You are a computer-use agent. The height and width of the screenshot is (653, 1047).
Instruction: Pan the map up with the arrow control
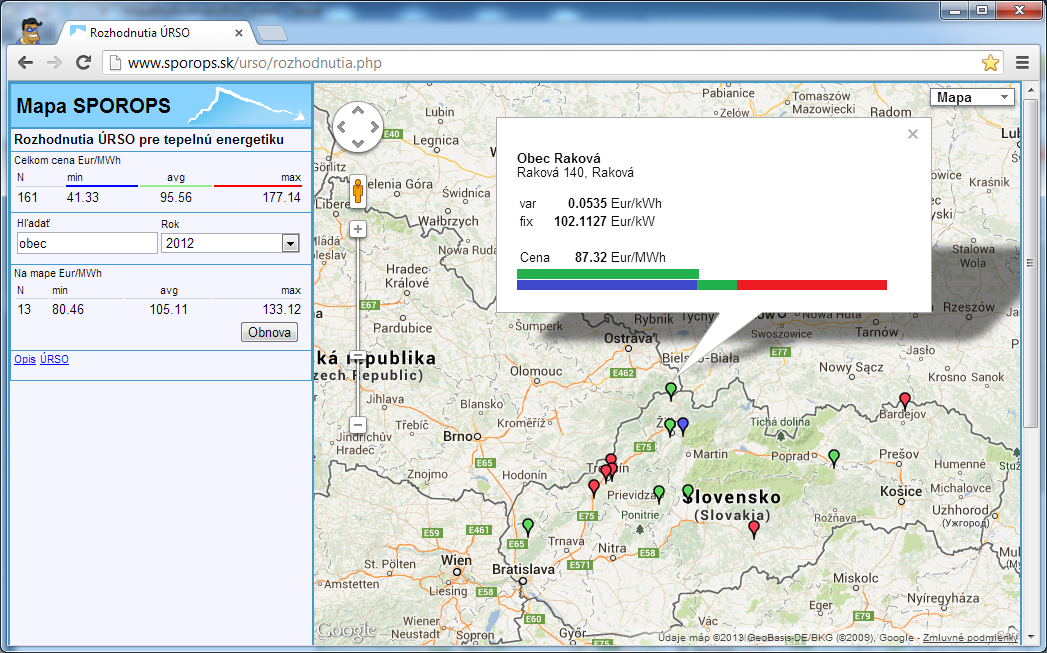click(x=358, y=110)
